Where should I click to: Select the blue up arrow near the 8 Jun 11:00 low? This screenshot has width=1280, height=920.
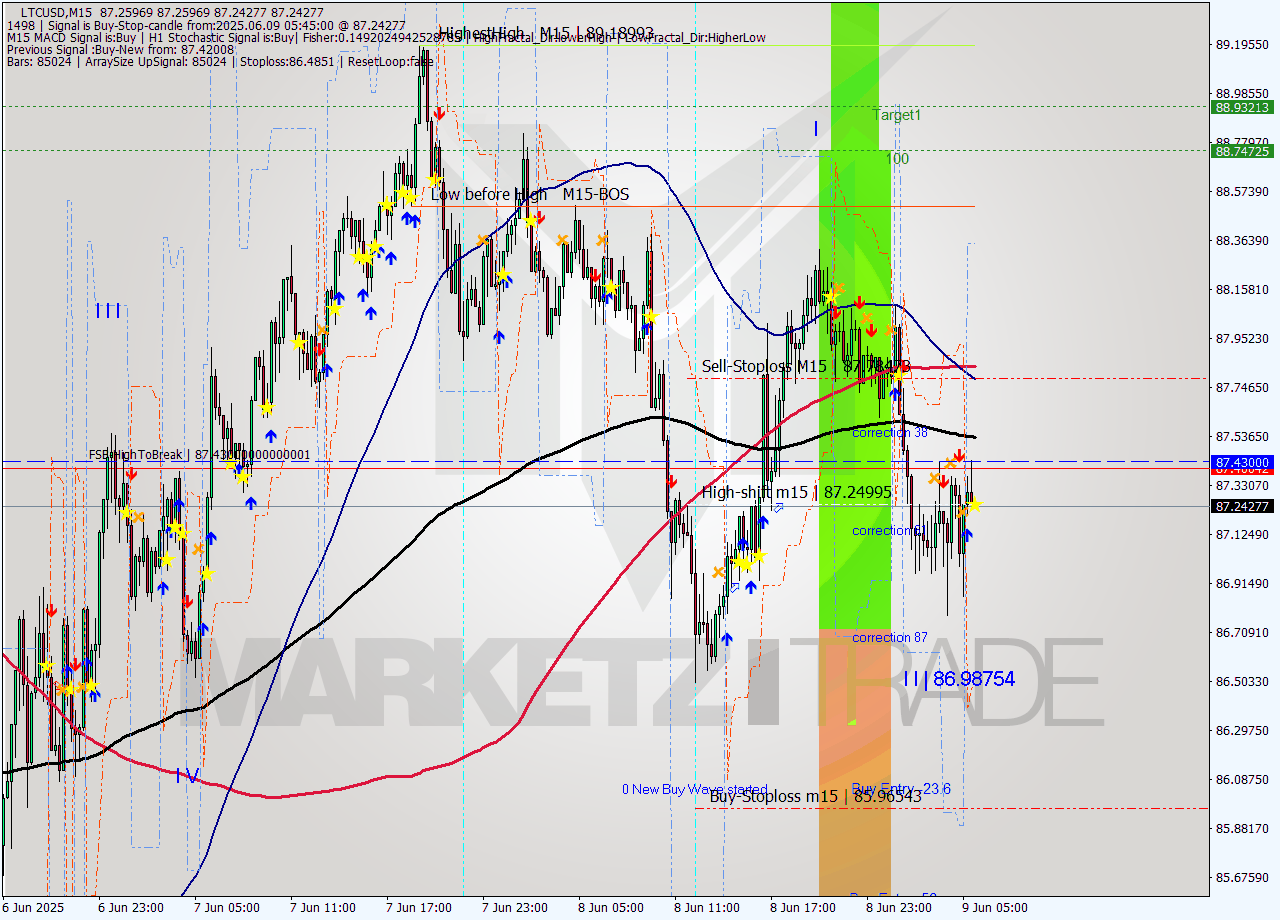point(728,638)
